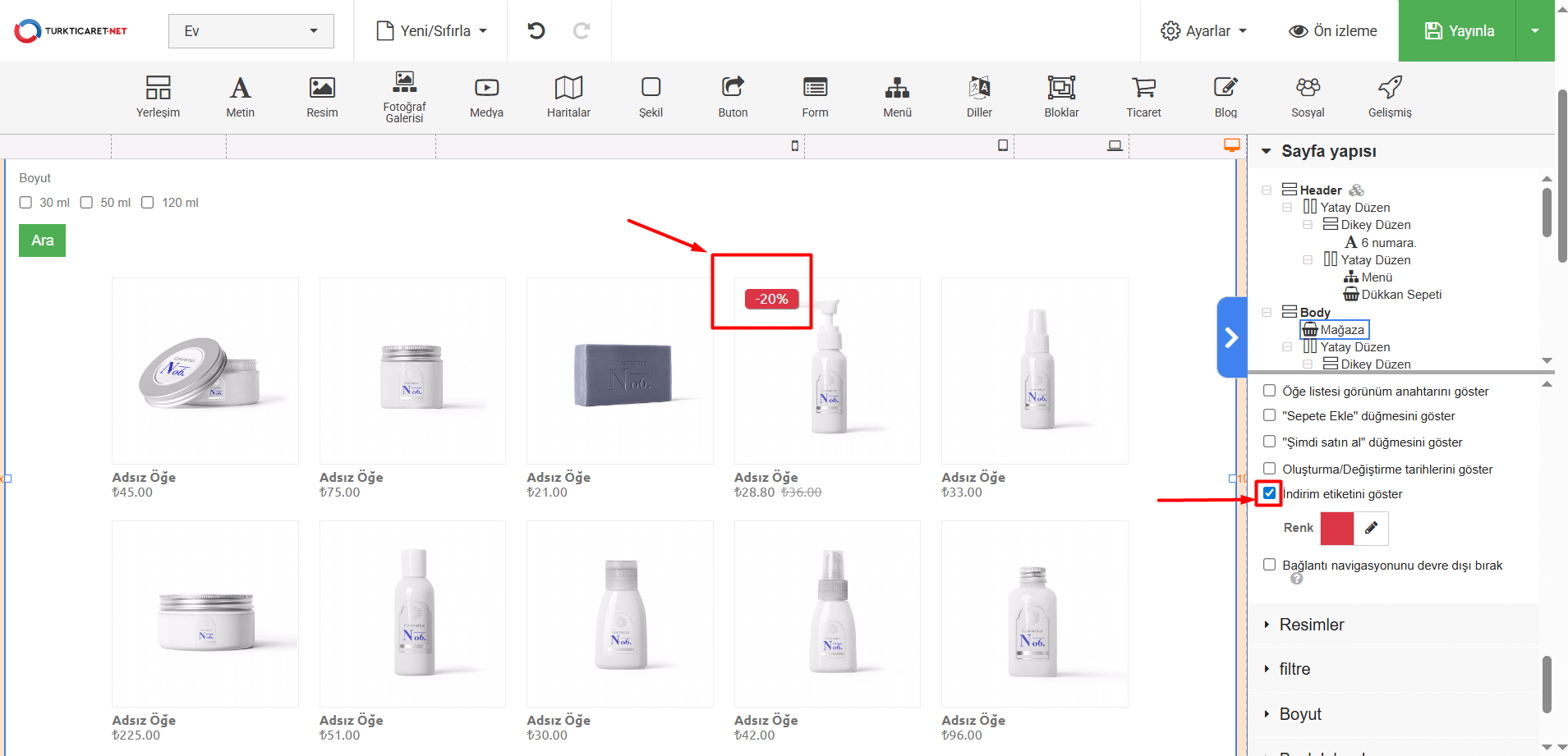Click the undo arrow icon
The height and width of the screenshot is (756, 1568).
536,31
